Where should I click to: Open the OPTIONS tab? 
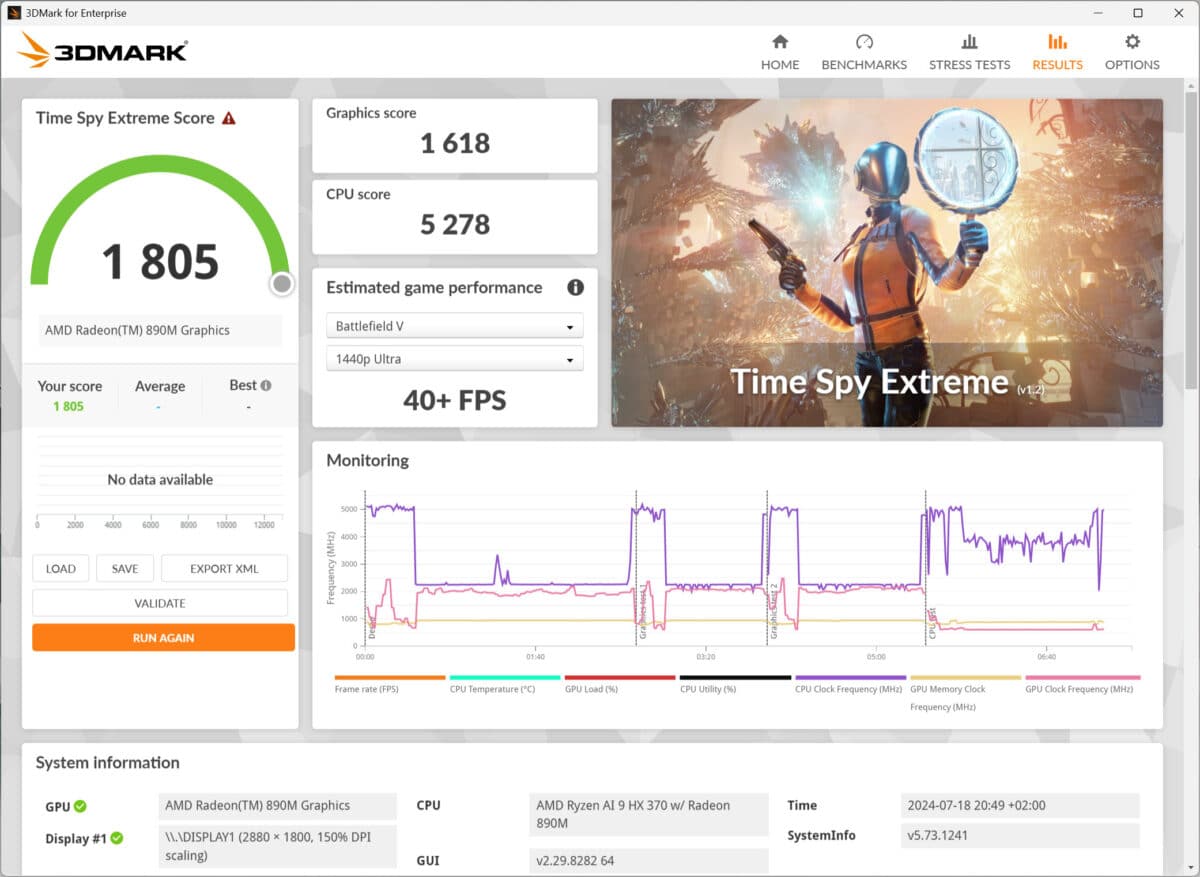coord(1132,52)
